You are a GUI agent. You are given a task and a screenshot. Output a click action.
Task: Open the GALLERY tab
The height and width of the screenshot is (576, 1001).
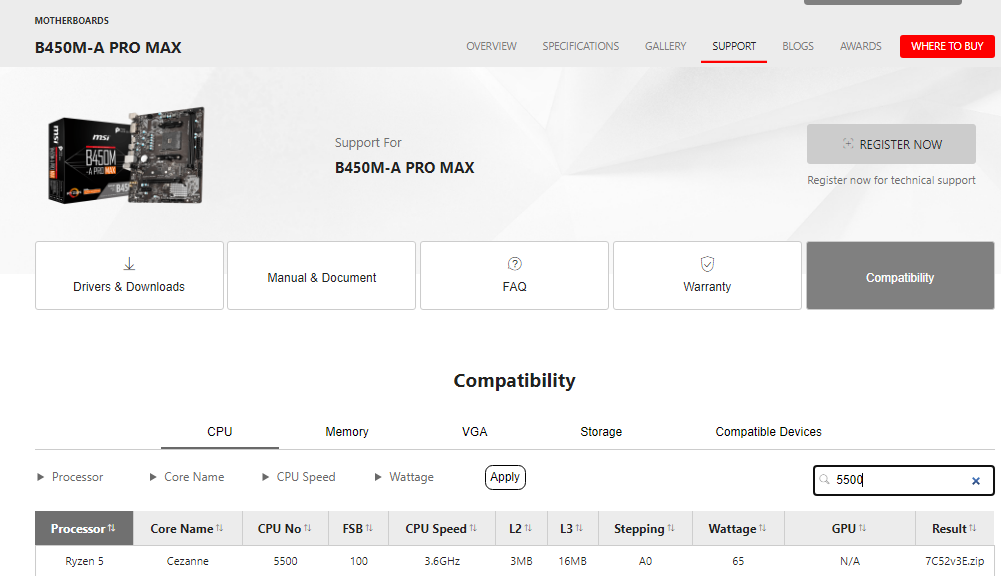pos(665,46)
